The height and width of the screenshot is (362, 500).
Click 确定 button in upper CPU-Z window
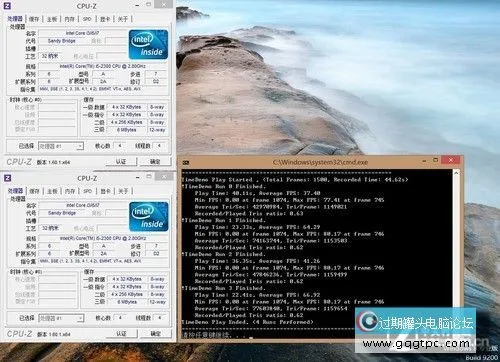(155, 162)
